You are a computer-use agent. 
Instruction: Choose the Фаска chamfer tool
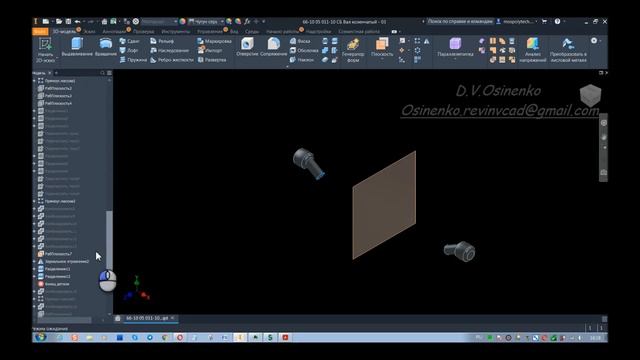[x=300, y=41]
